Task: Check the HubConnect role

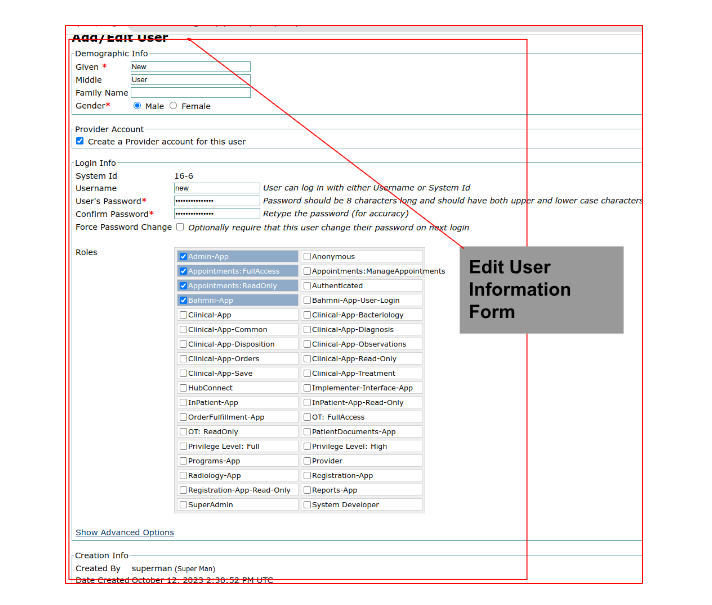Action: (x=183, y=388)
